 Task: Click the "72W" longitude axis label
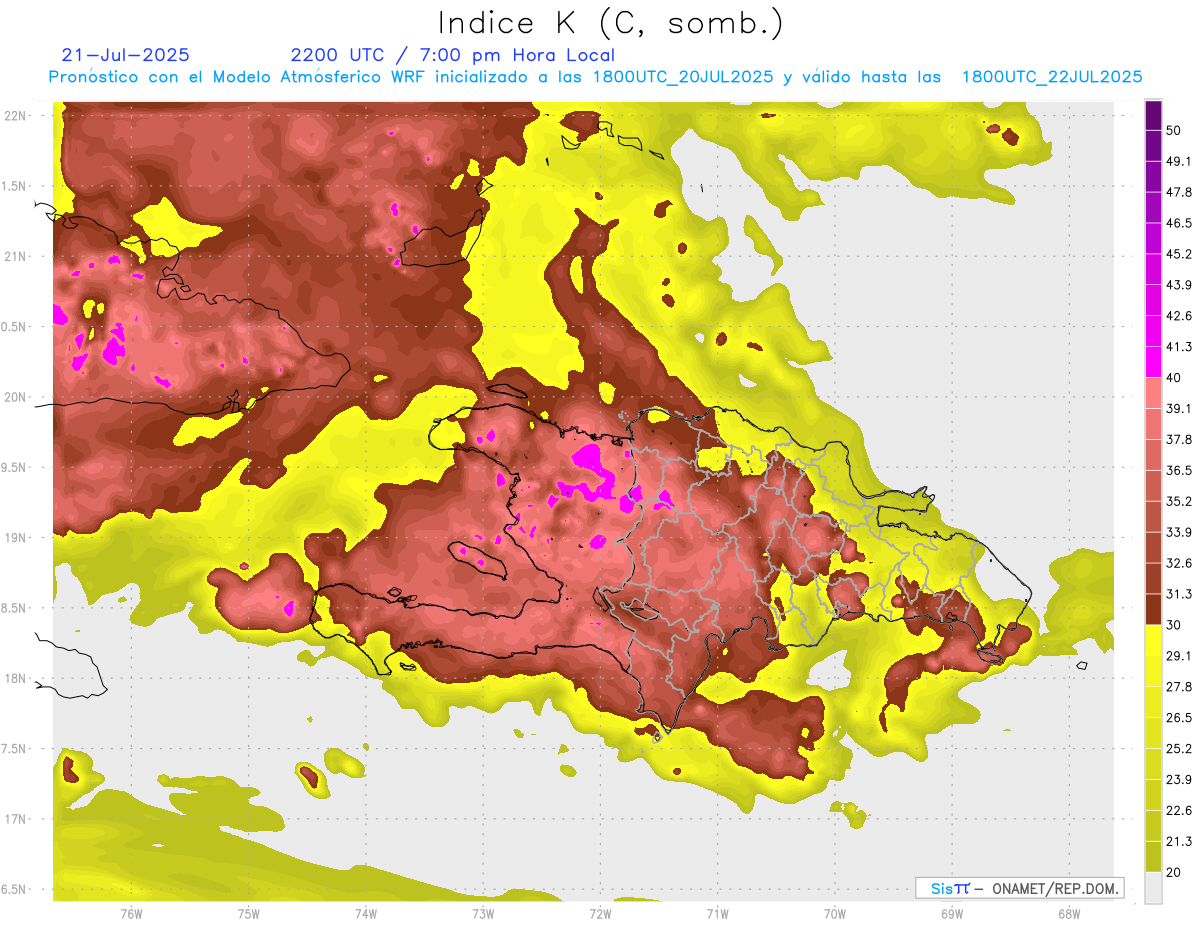point(599,914)
